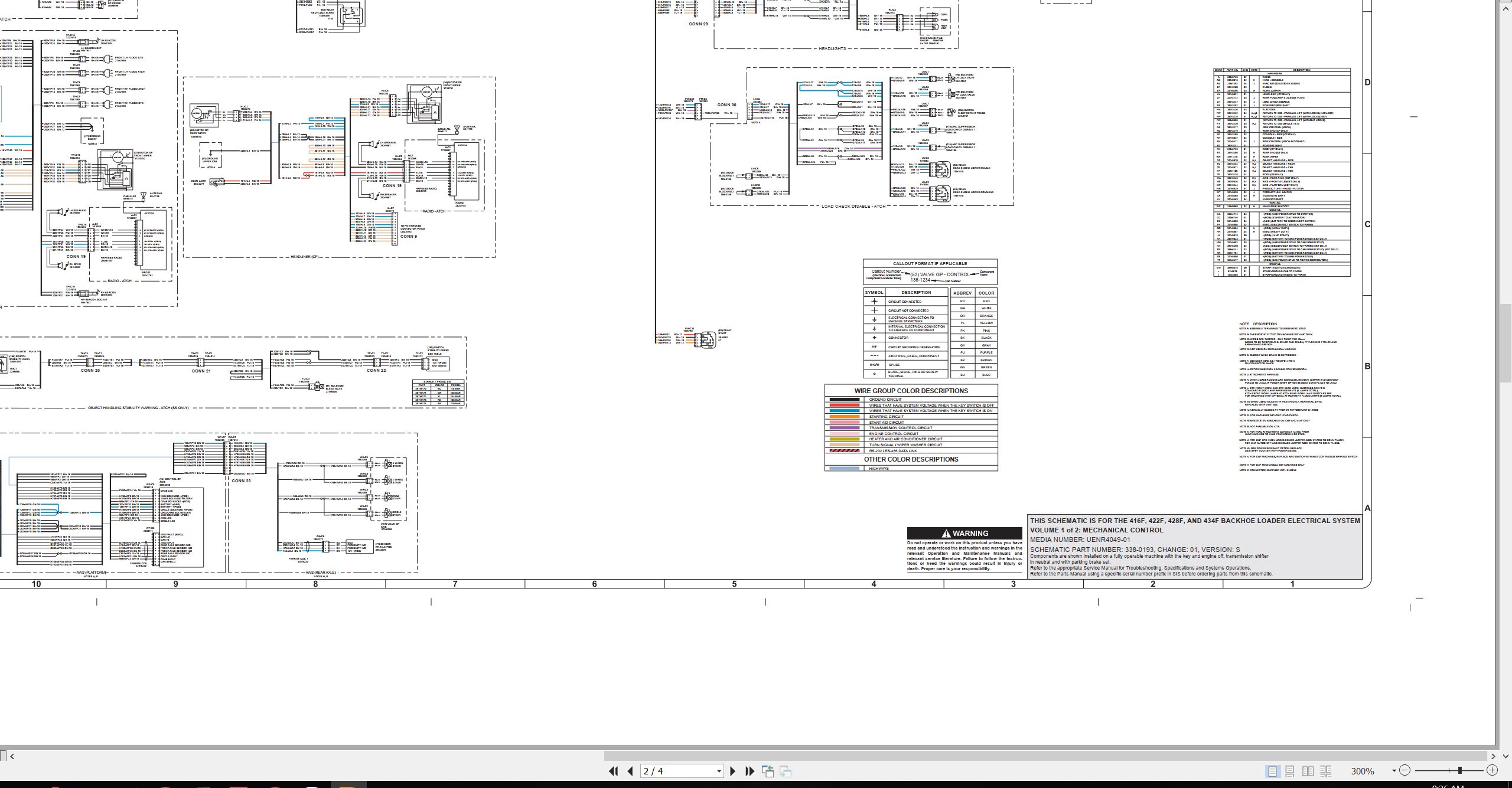The image size is (1512, 788).
Task: Click the CONN 30 connector label
Action: click(x=726, y=105)
